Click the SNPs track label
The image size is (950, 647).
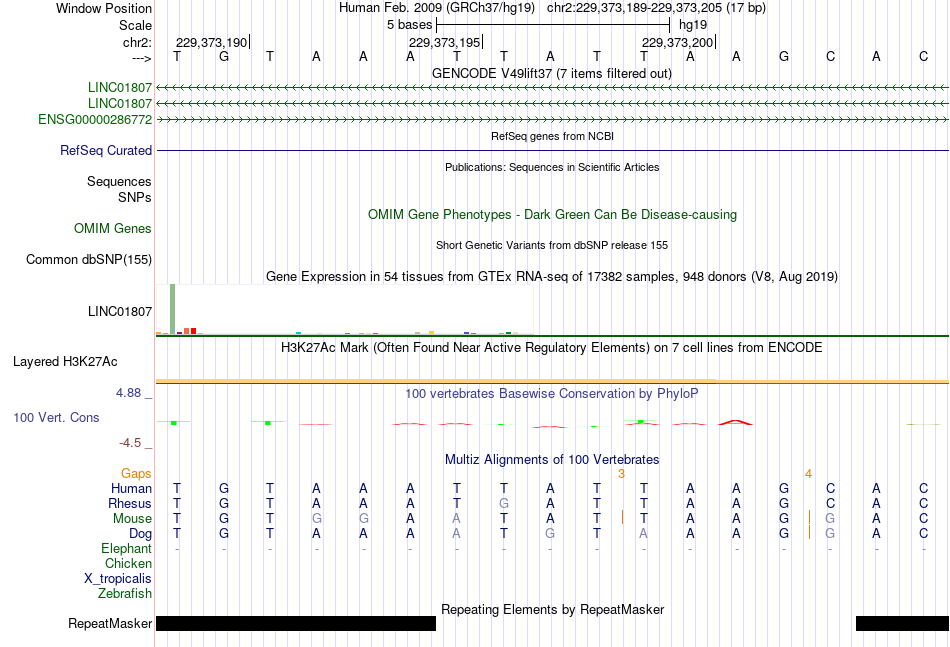coord(135,197)
